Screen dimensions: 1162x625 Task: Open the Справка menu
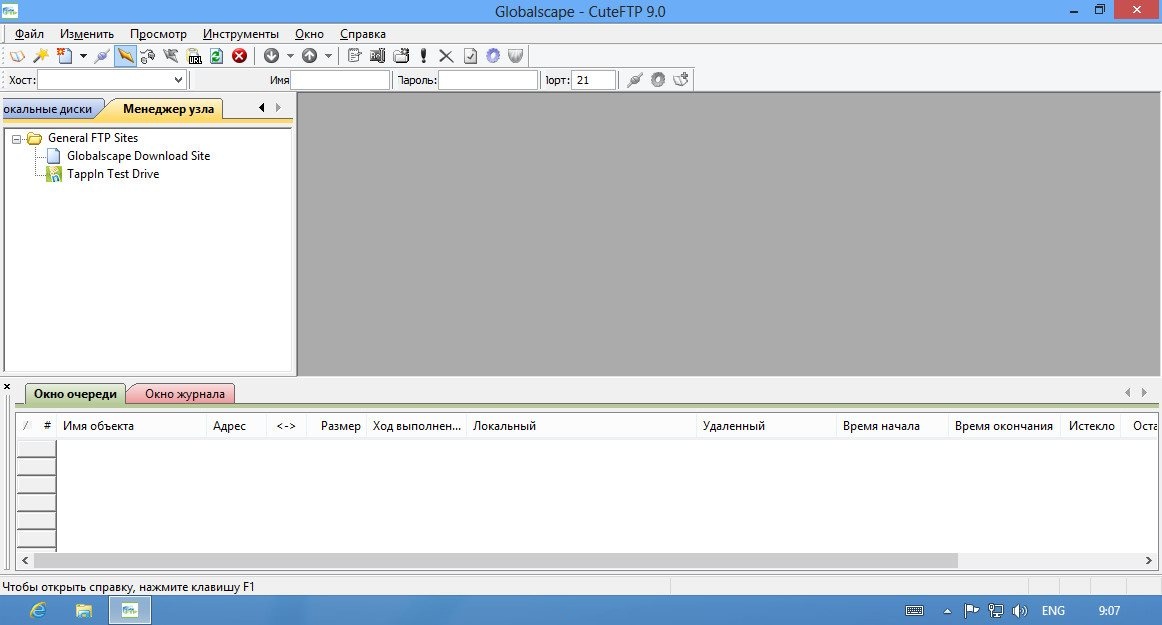point(362,34)
